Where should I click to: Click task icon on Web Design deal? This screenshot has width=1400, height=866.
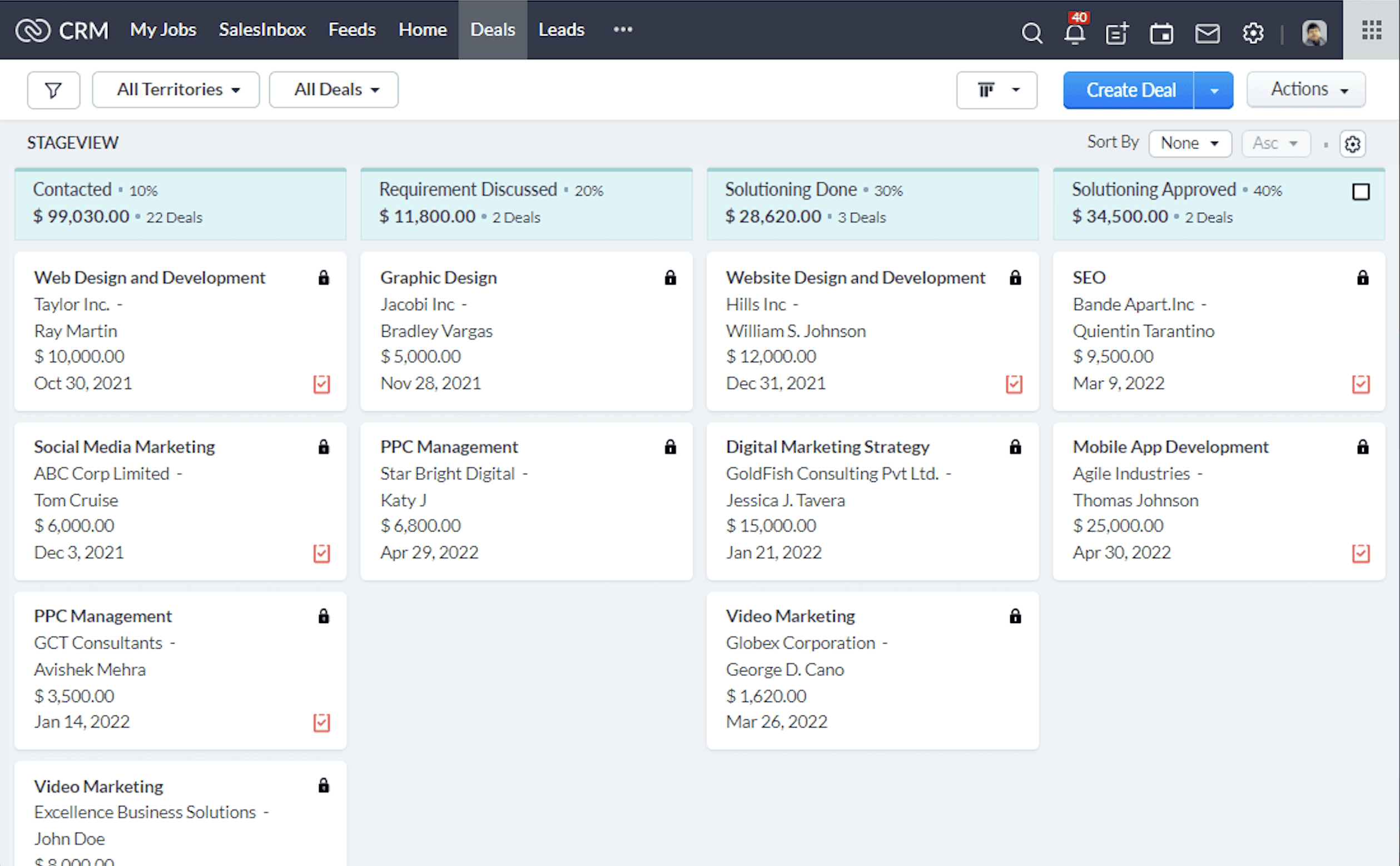pos(322,384)
